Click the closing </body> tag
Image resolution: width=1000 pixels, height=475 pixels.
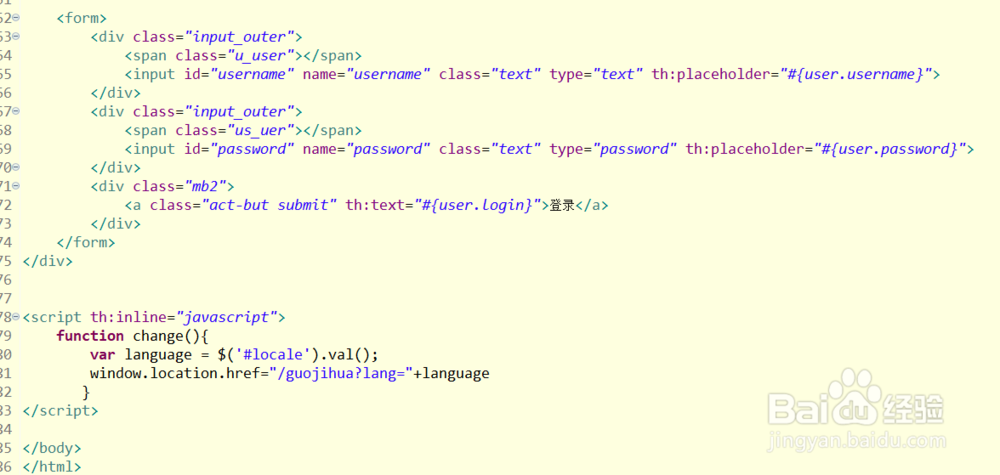coord(52,448)
